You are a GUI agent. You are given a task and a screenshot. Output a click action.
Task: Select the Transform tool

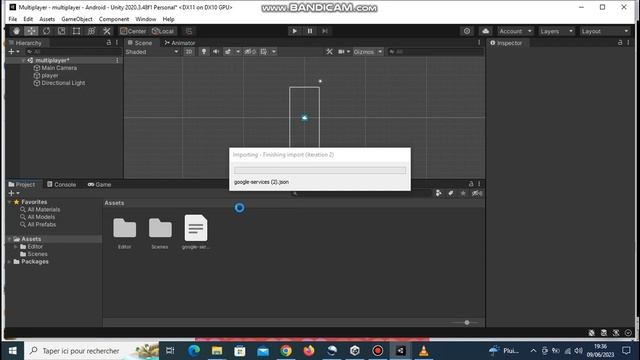(x=91, y=31)
